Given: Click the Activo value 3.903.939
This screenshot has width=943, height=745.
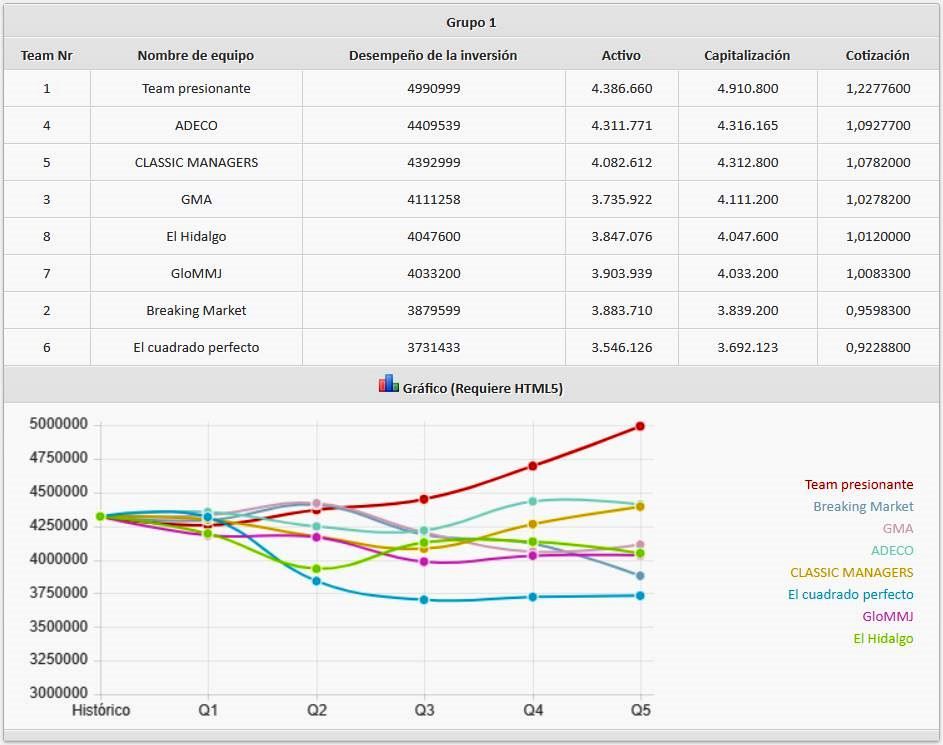Looking at the screenshot, I should [x=622, y=274].
